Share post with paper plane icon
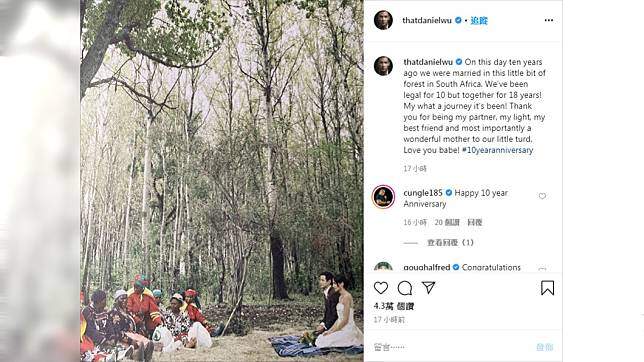Viewport: 644px width, 362px height. [428, 288]
